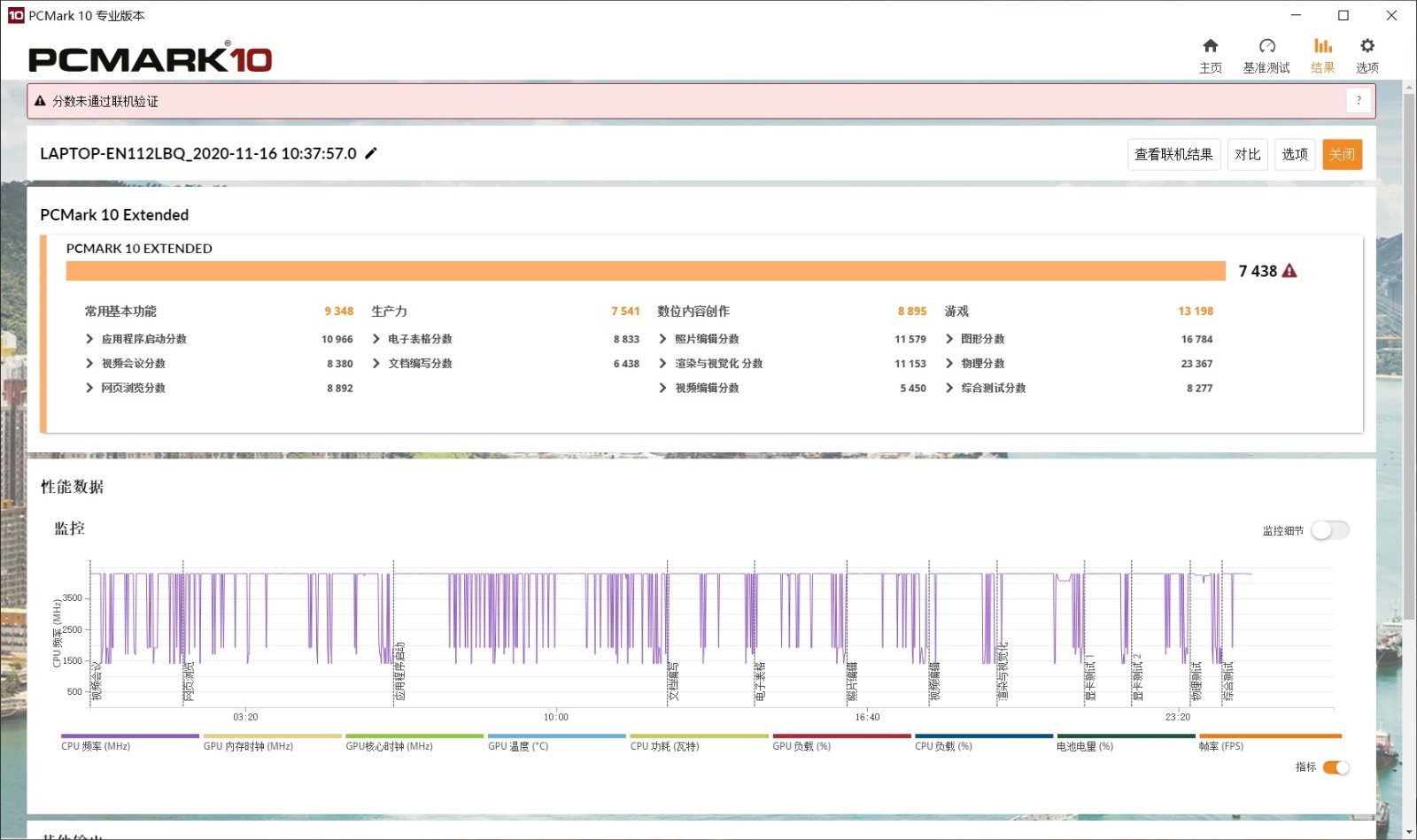
Task: Click the PCMark 10 app icon in title bar
Action: [x=16, y=15]
